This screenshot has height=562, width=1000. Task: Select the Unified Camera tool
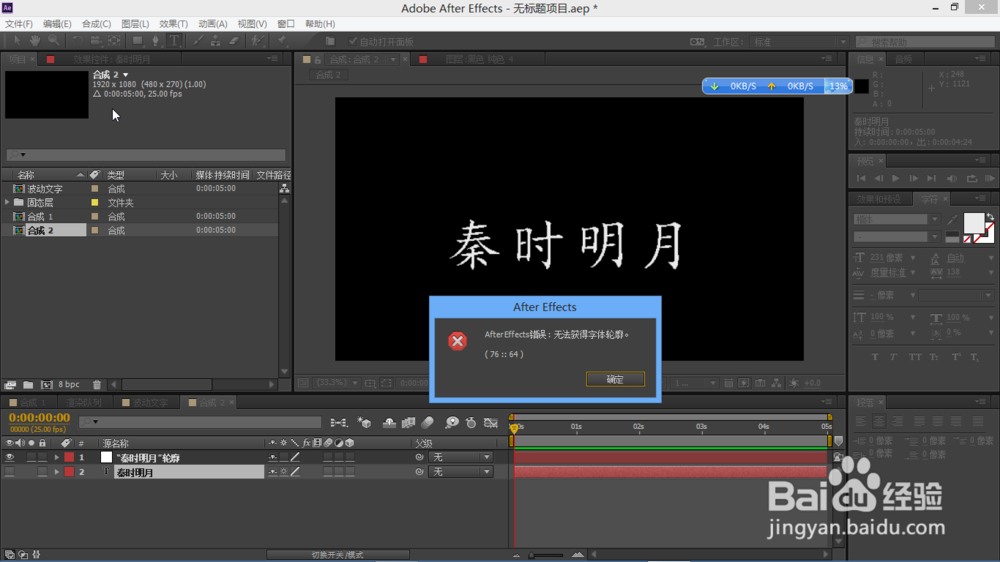pyautogui.click(x=96, y=41)
